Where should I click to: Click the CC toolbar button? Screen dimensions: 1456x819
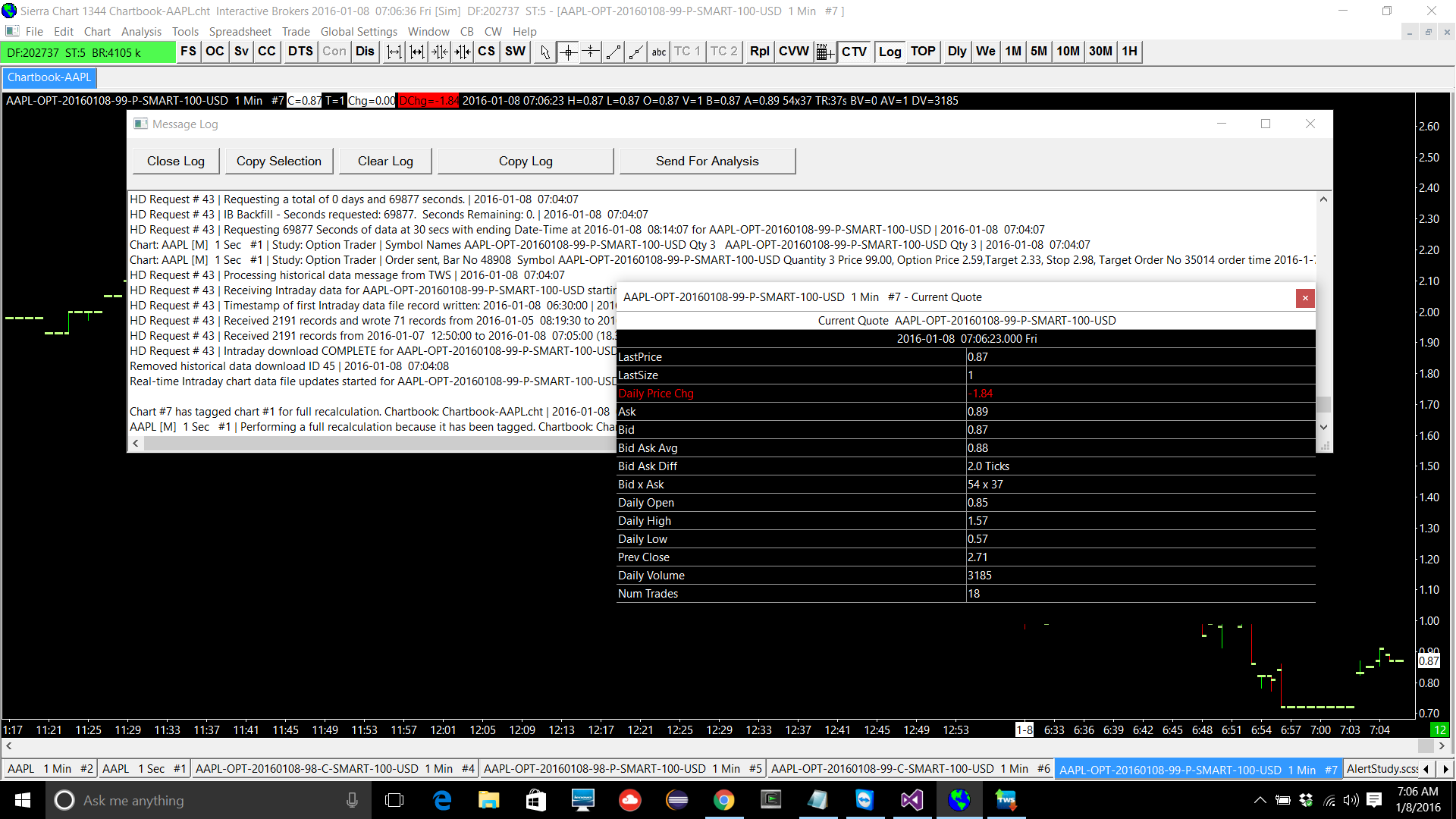point(267,52)
